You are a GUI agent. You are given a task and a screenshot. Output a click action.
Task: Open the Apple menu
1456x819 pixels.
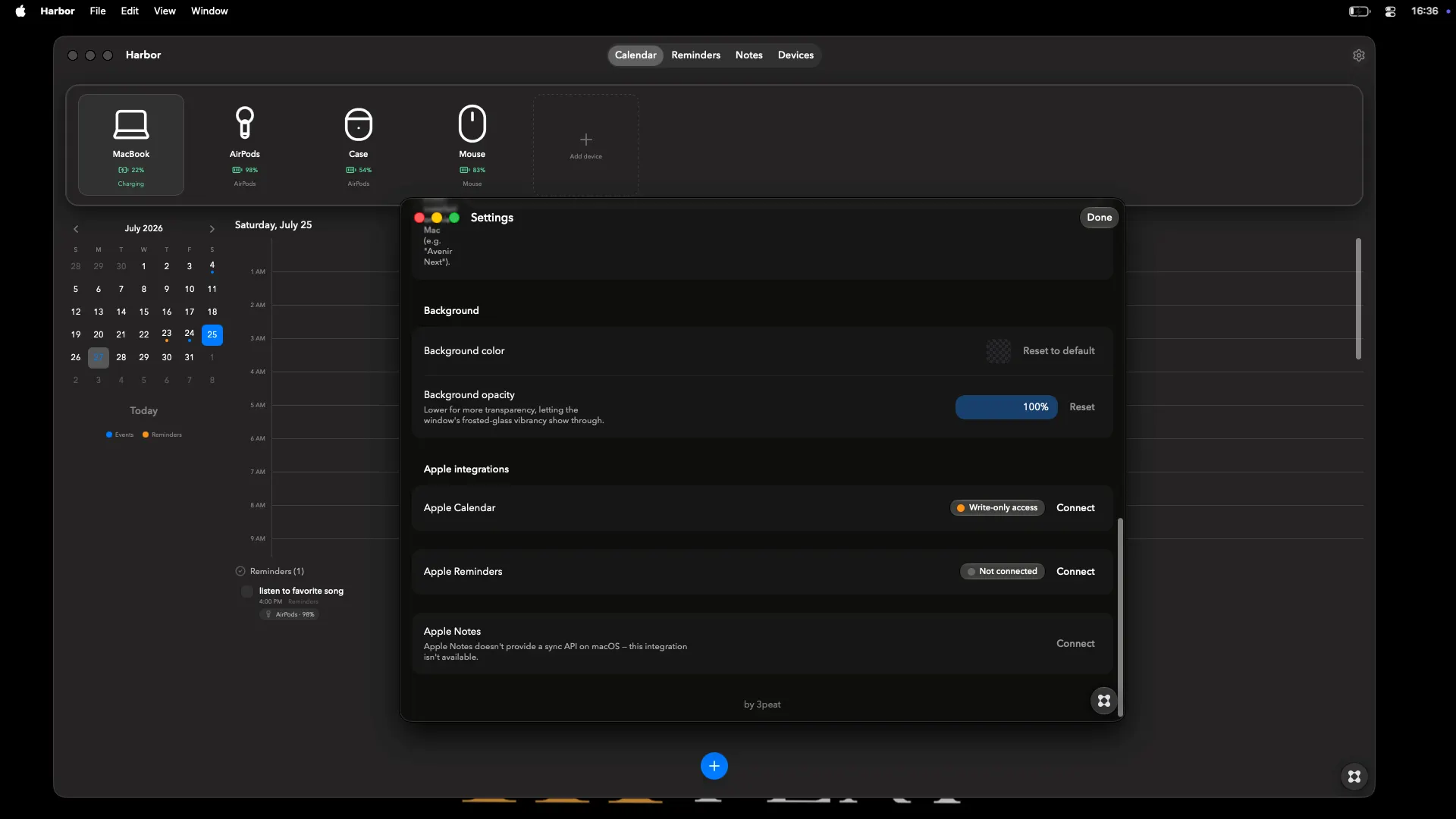coord(20,11)
